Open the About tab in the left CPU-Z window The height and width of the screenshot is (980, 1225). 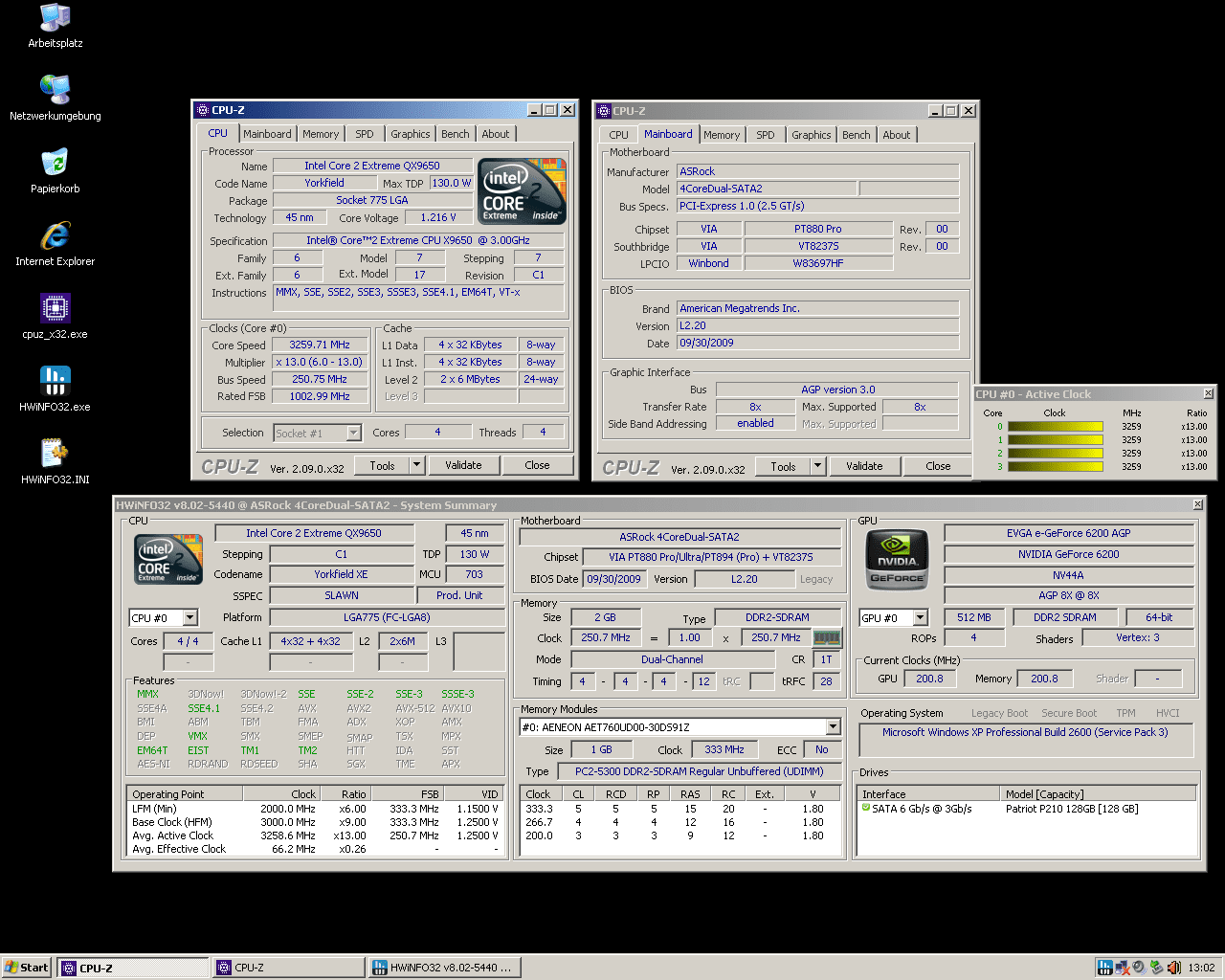496,134
